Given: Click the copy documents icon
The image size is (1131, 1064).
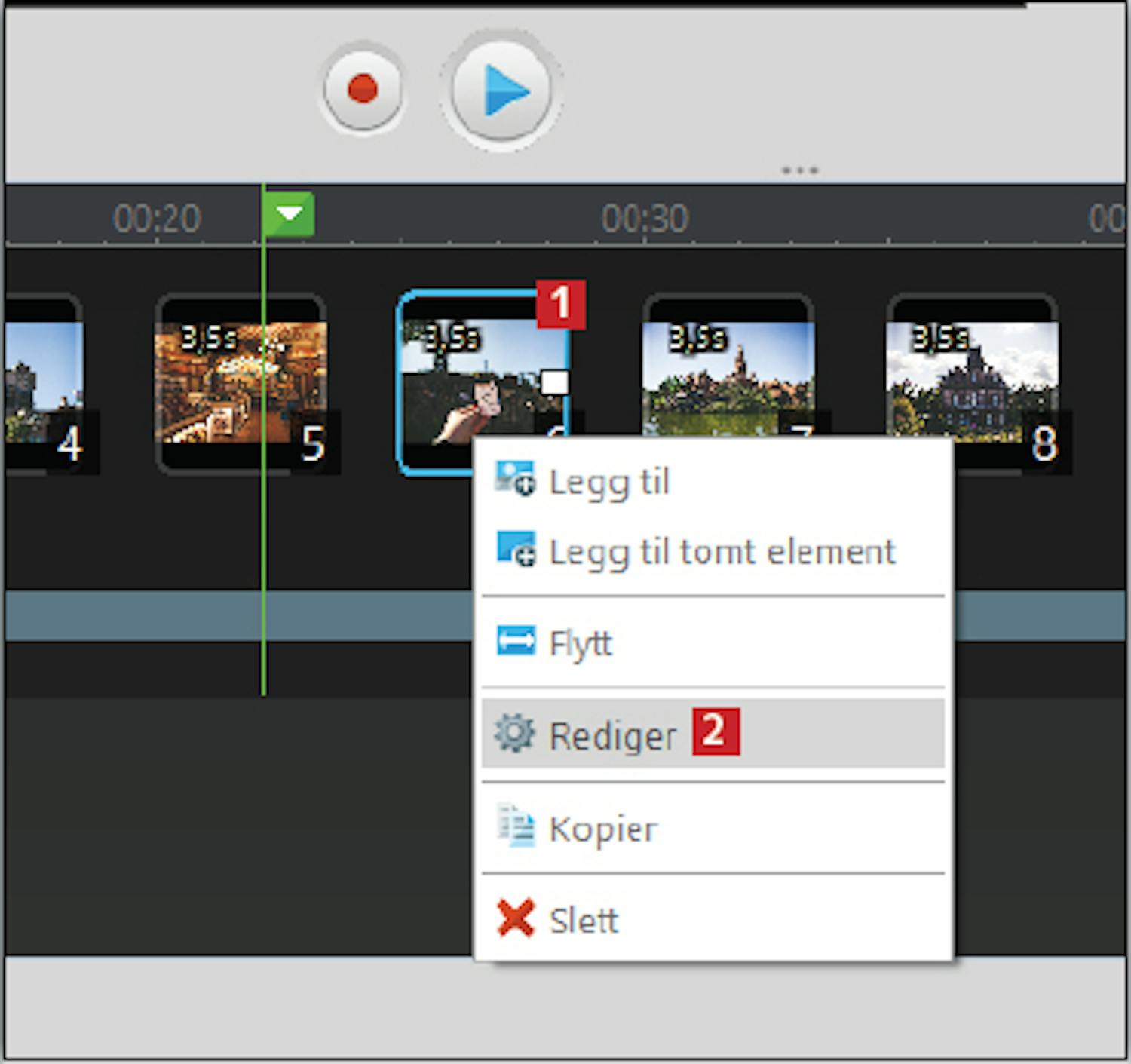Looking at the screenshot, I should click(x=516, y=826).
